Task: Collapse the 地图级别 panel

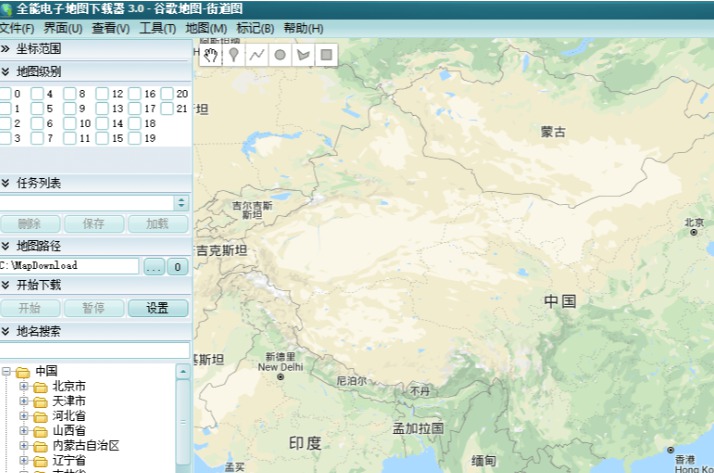Action: point(5,71)
